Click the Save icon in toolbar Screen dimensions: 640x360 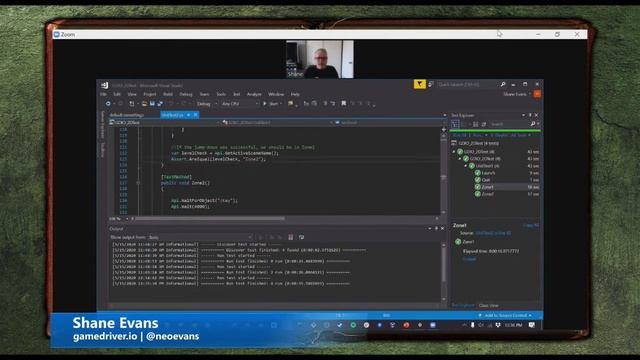(x=152, y=104)
